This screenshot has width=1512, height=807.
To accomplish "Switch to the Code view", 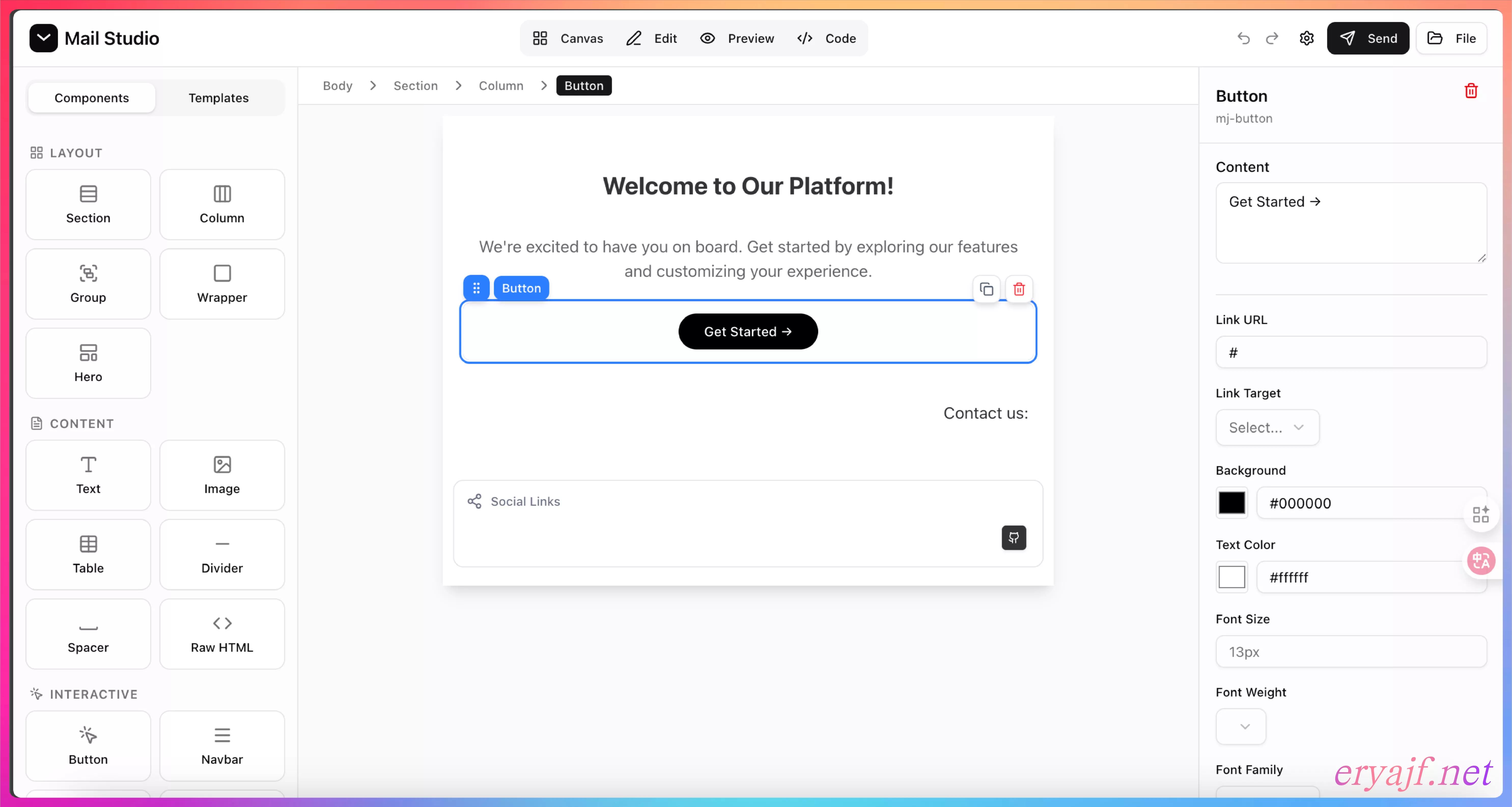I will coord(827,38).
